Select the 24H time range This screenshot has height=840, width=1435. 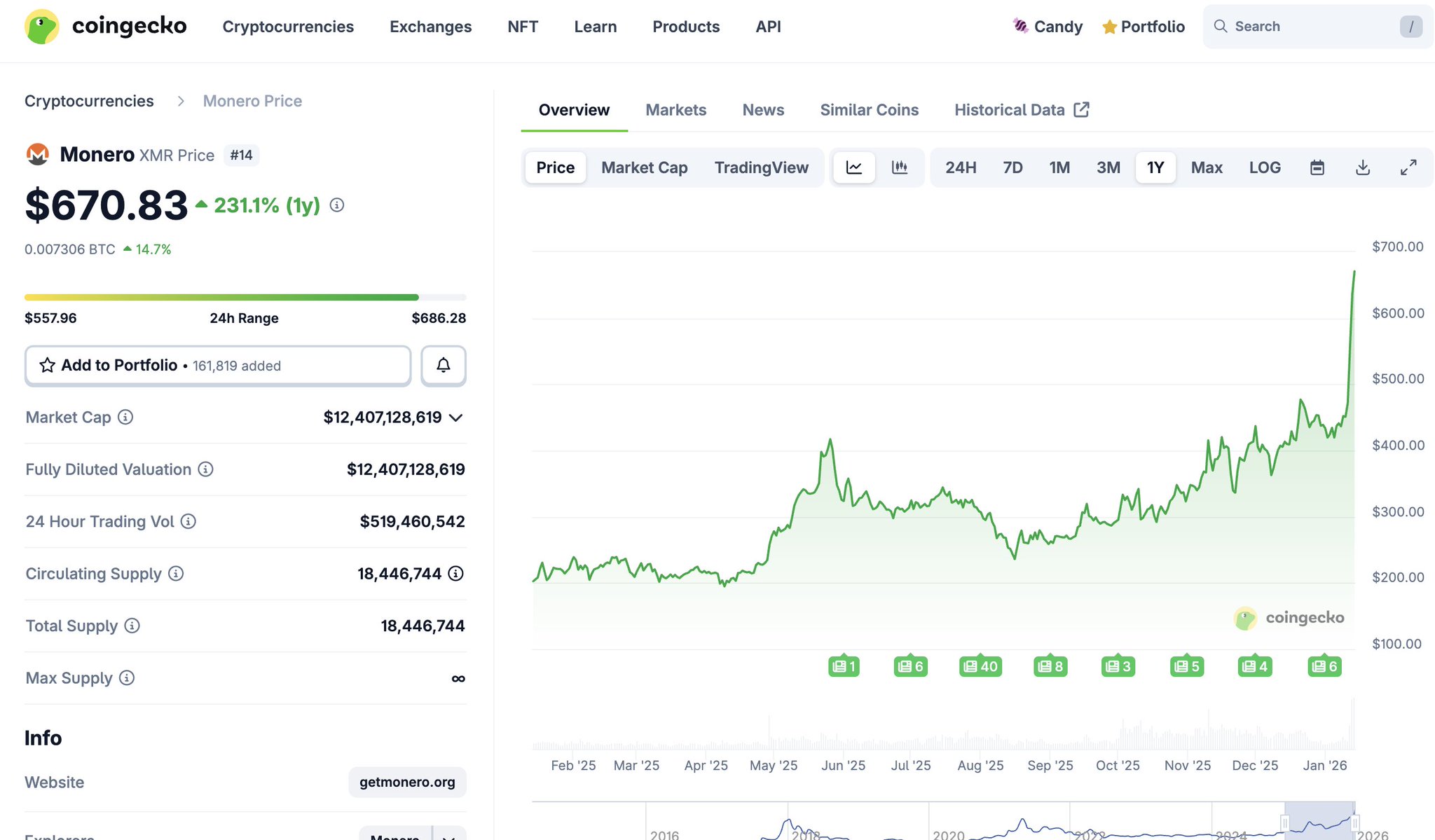pos(960,167)
